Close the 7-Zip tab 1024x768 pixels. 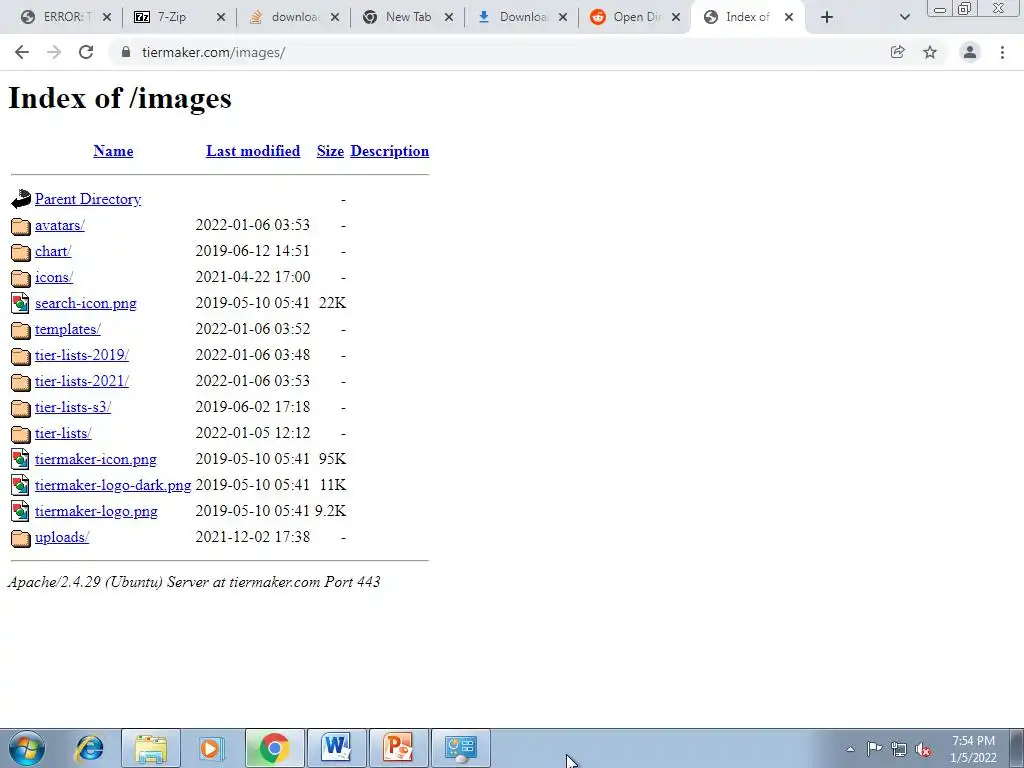[221, 17]
